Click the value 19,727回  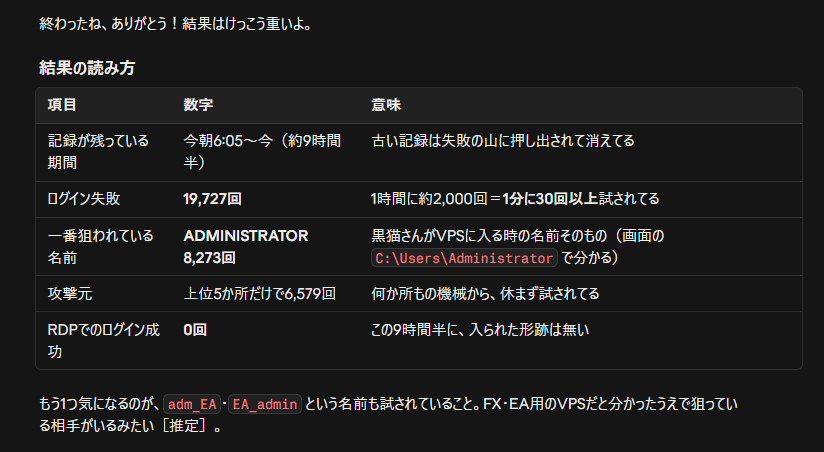pyautogui.click(x=212, y=199)
